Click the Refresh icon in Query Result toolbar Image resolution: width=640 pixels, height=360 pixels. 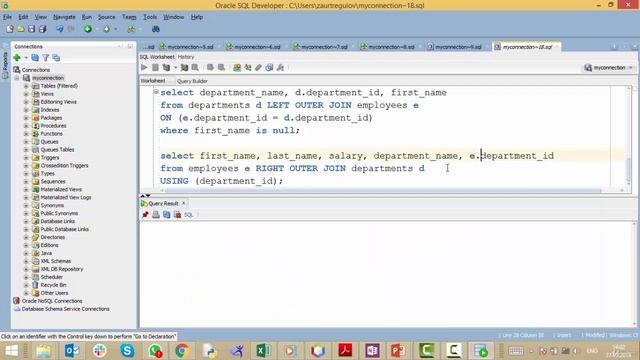167,215
